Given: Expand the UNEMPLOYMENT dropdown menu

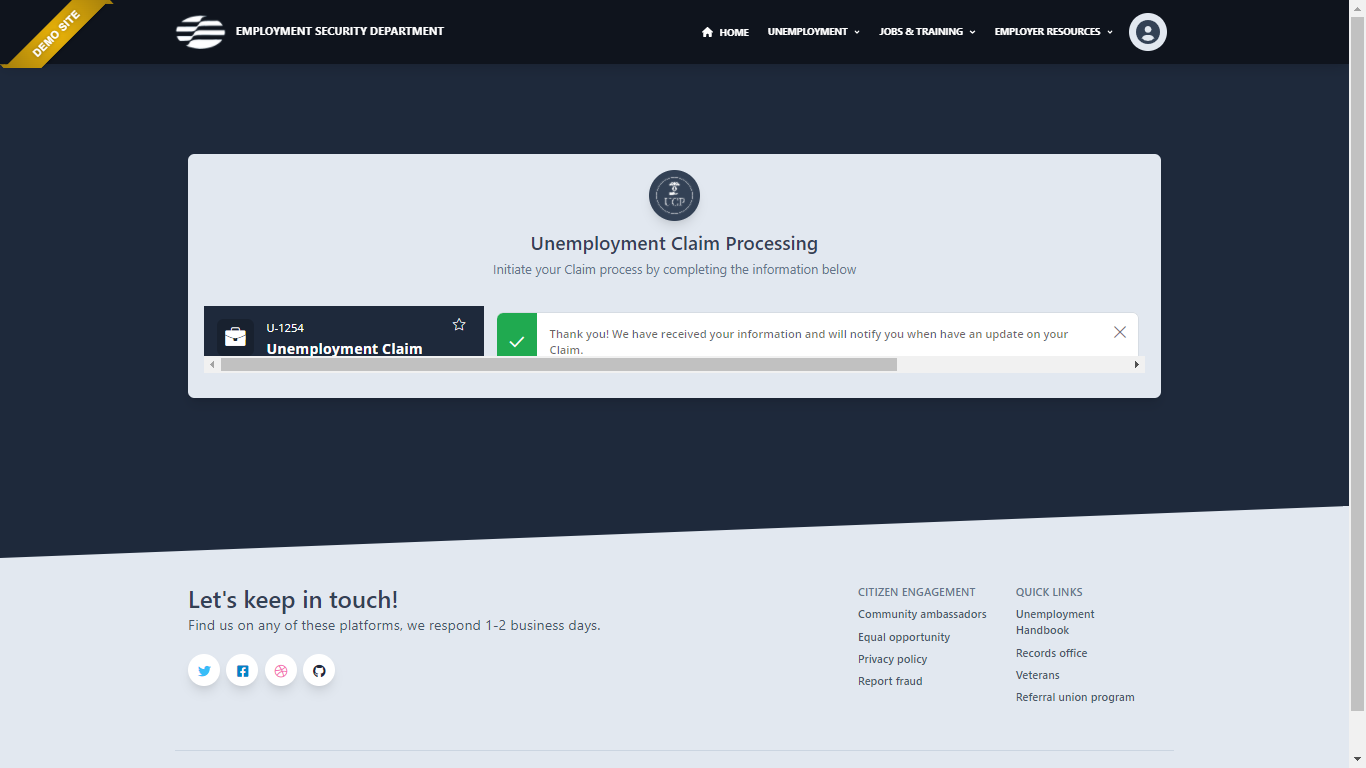Looking at the screenshot, I should 813,31.
